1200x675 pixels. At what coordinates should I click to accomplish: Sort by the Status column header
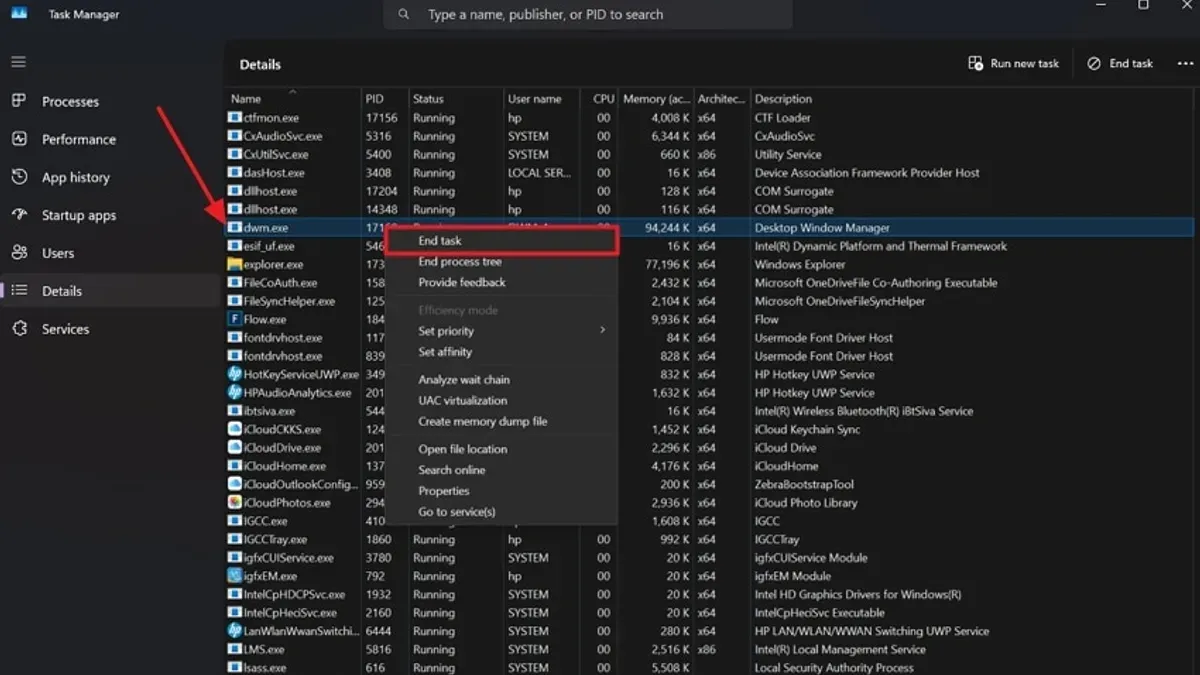455,99
